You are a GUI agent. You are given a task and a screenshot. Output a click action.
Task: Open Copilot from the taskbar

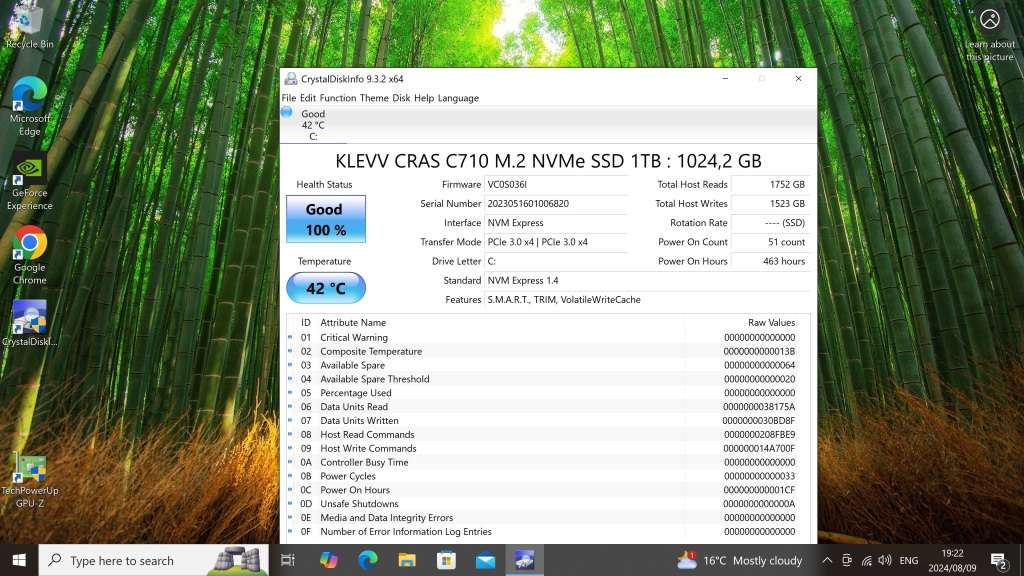330,560
